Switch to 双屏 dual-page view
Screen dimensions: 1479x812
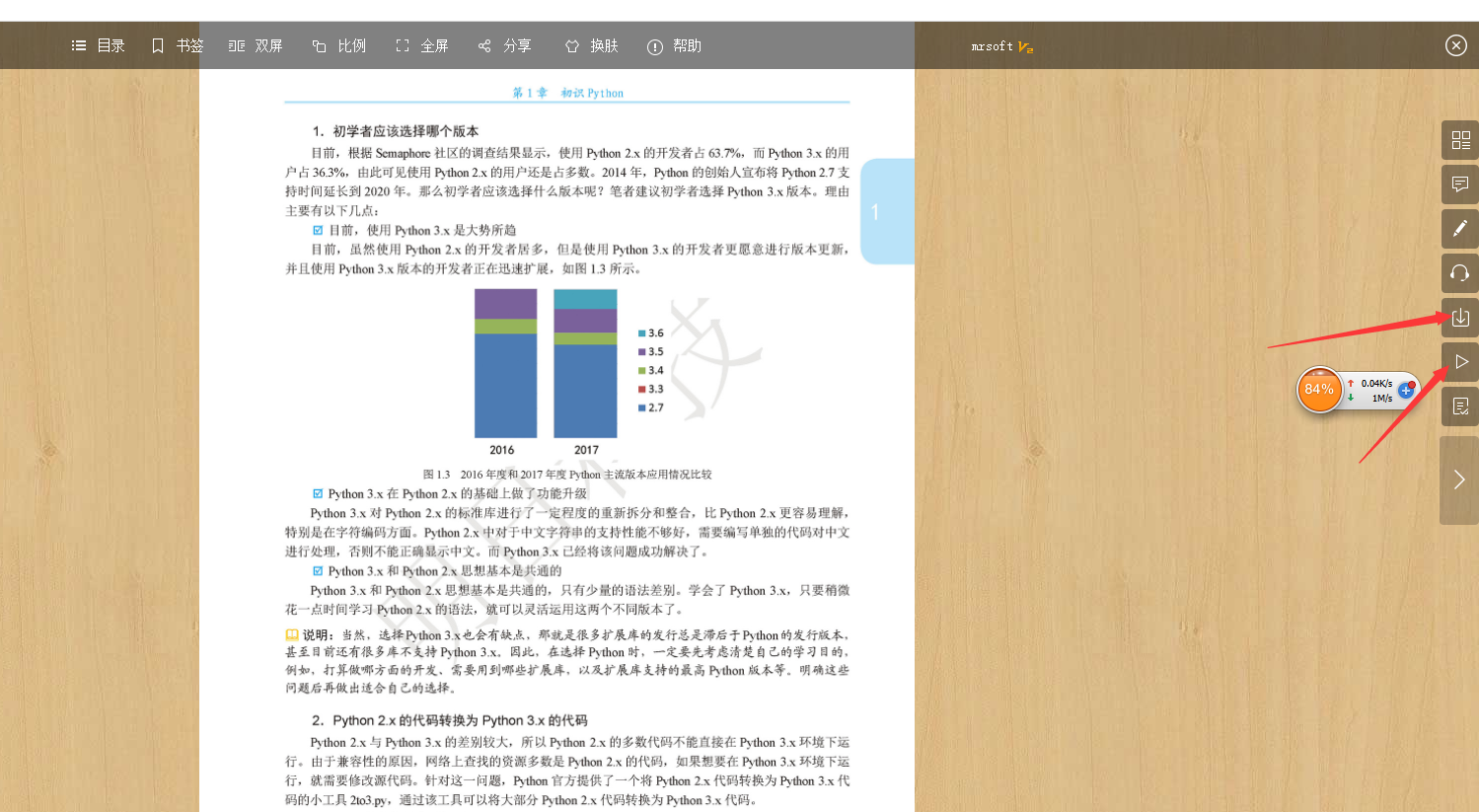click(x=256, y=46)
